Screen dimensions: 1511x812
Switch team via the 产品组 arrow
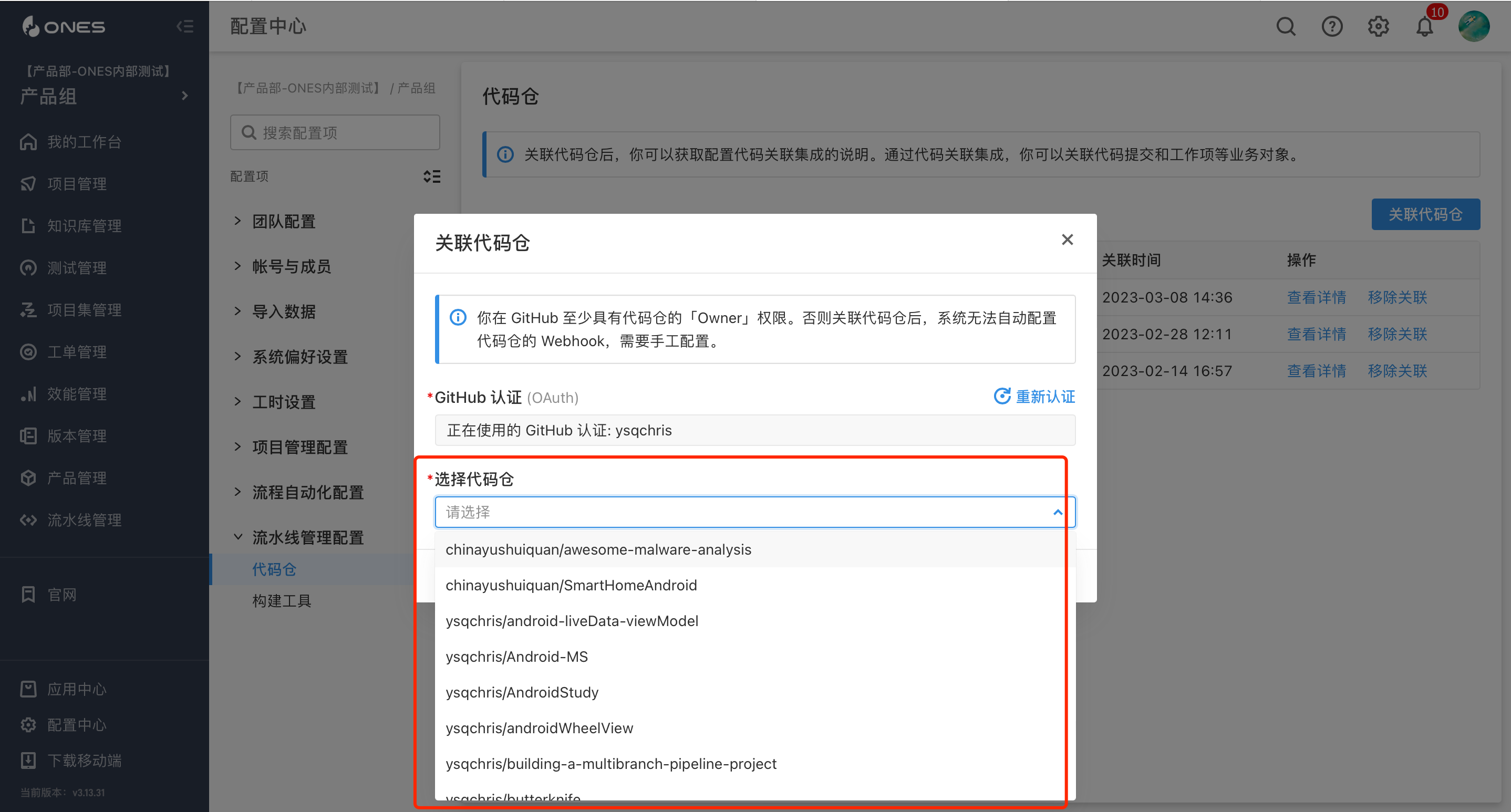[185, 96]
